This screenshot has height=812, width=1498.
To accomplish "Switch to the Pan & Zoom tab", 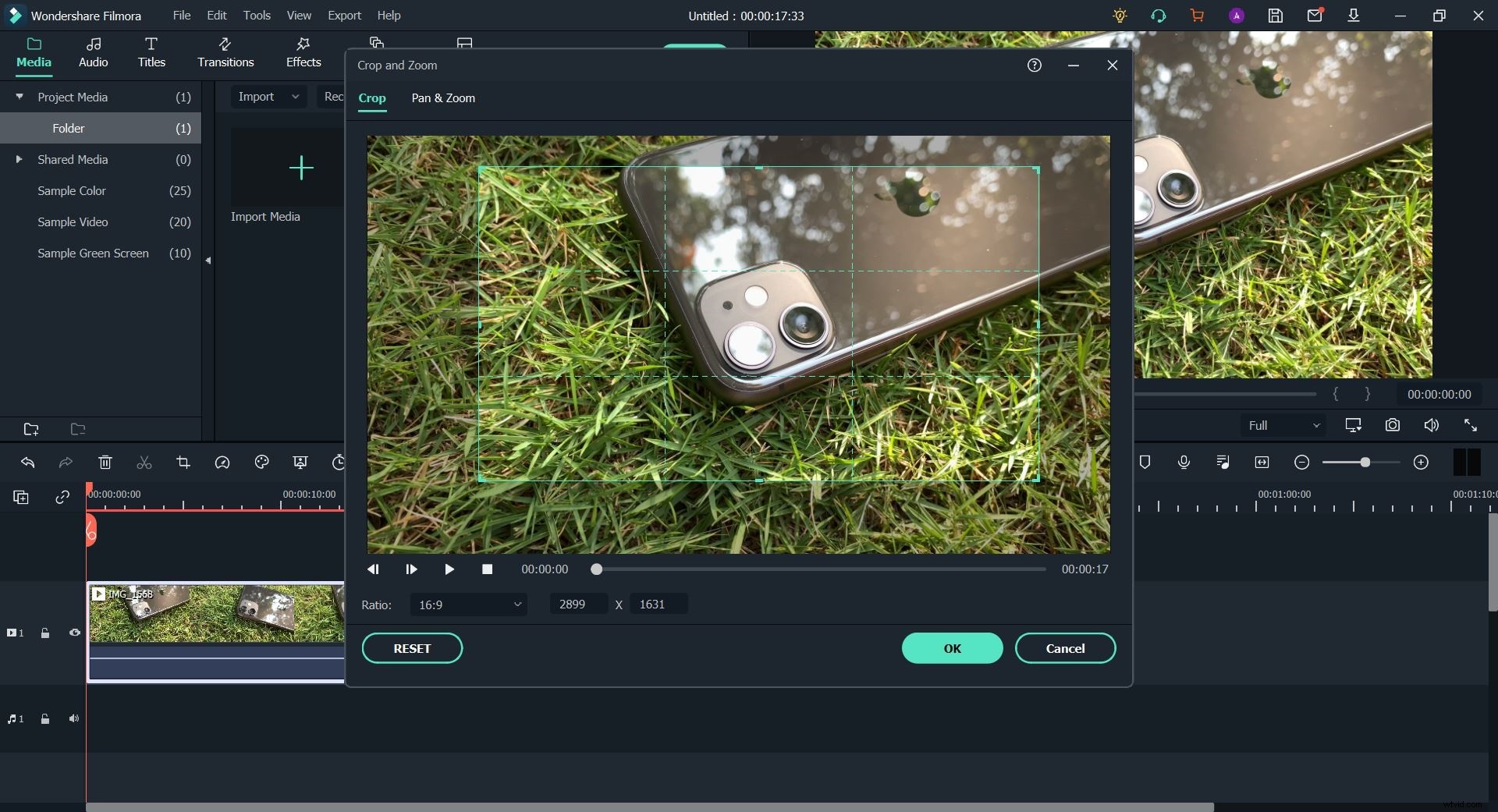I will (x=443, y=98).
